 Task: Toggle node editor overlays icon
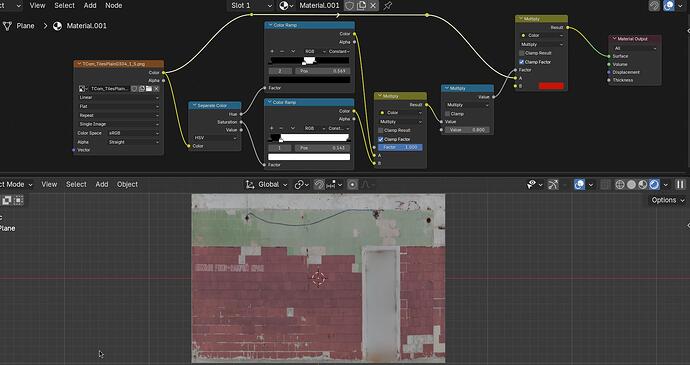click(x=669, y=6)
